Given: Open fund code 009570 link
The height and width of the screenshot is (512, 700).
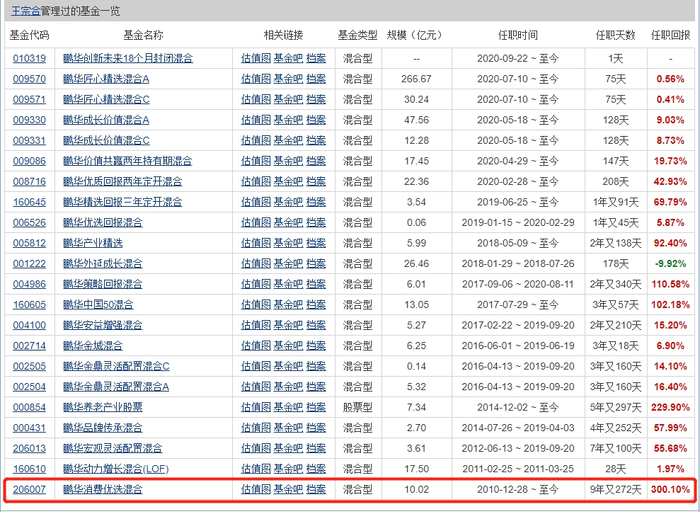Looking at the screenshot, I should [x=29, y=79].
